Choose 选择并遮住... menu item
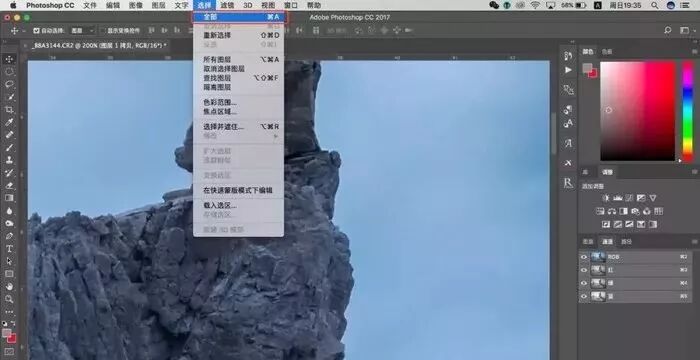The image size is (700, 360). [x=238, y=127]
